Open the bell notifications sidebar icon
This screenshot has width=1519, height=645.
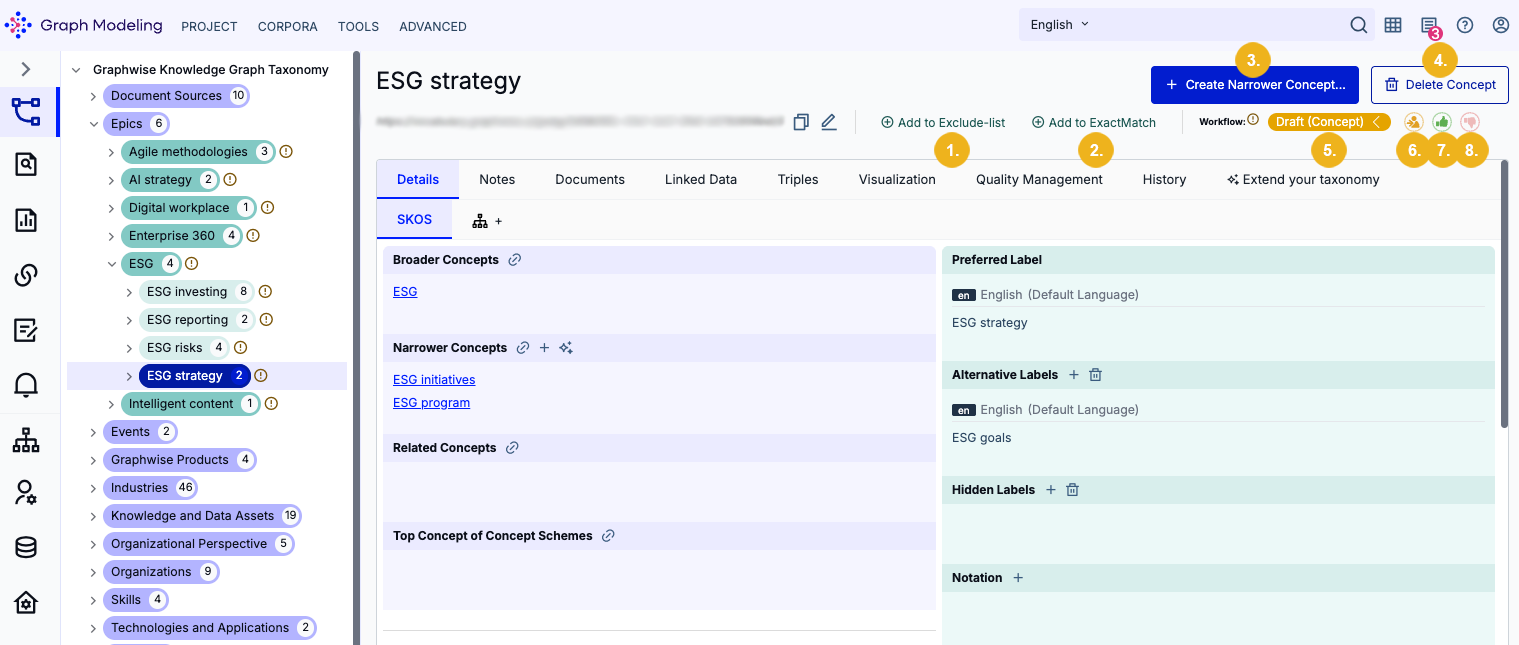pyautogui.click(x=26, y=385)
